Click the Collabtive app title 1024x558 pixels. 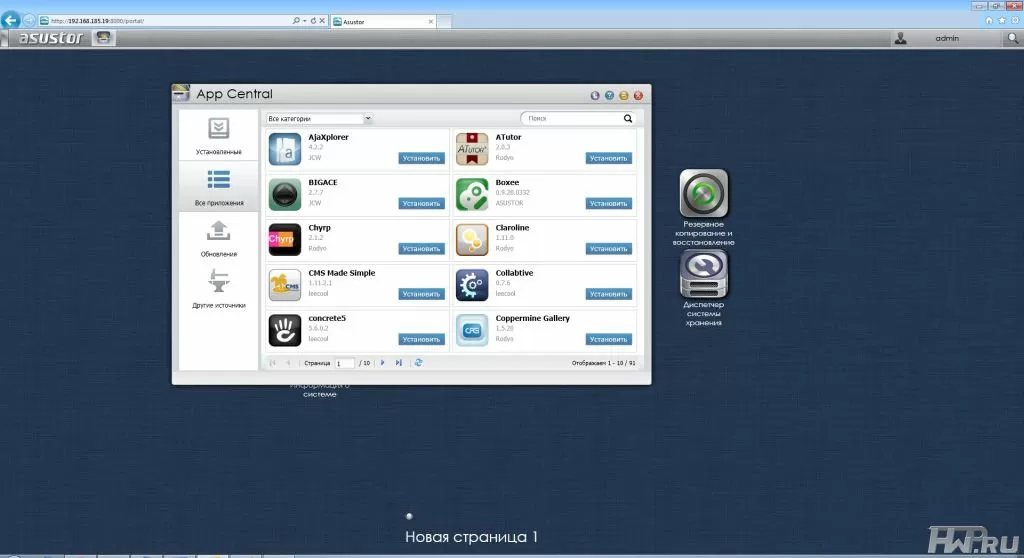click(514, 273)
